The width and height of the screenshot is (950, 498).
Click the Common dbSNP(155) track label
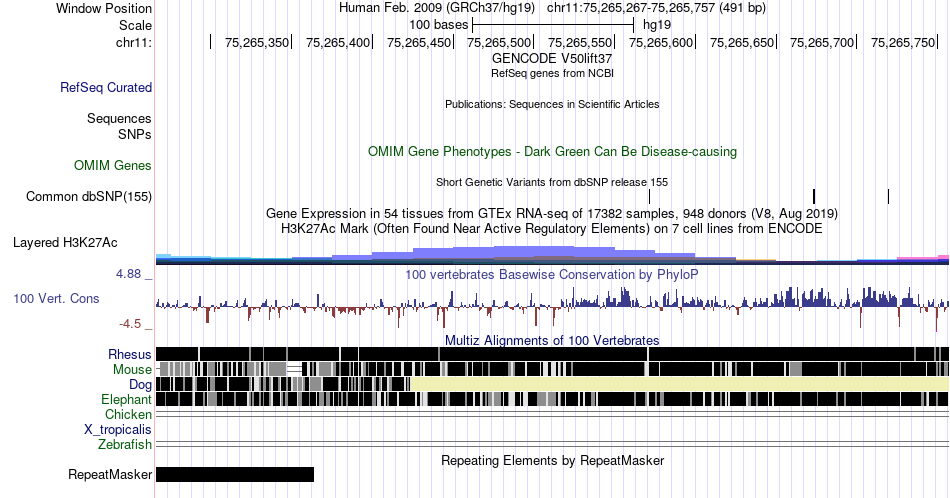(x=89, y=196)
